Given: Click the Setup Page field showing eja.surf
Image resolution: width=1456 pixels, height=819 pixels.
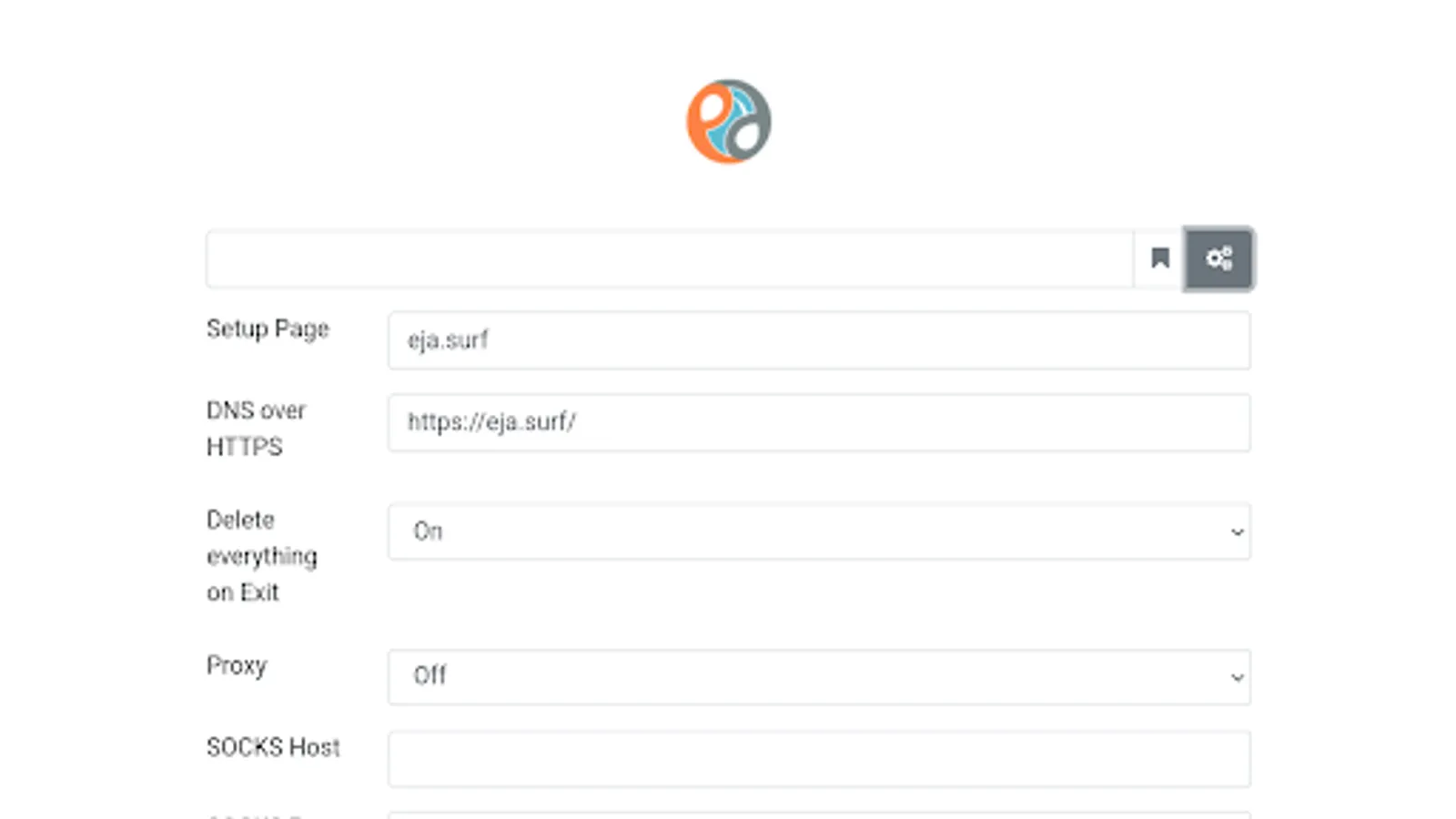Looking at the screenshot, I should pyautogui.click(x=819, y=340).
